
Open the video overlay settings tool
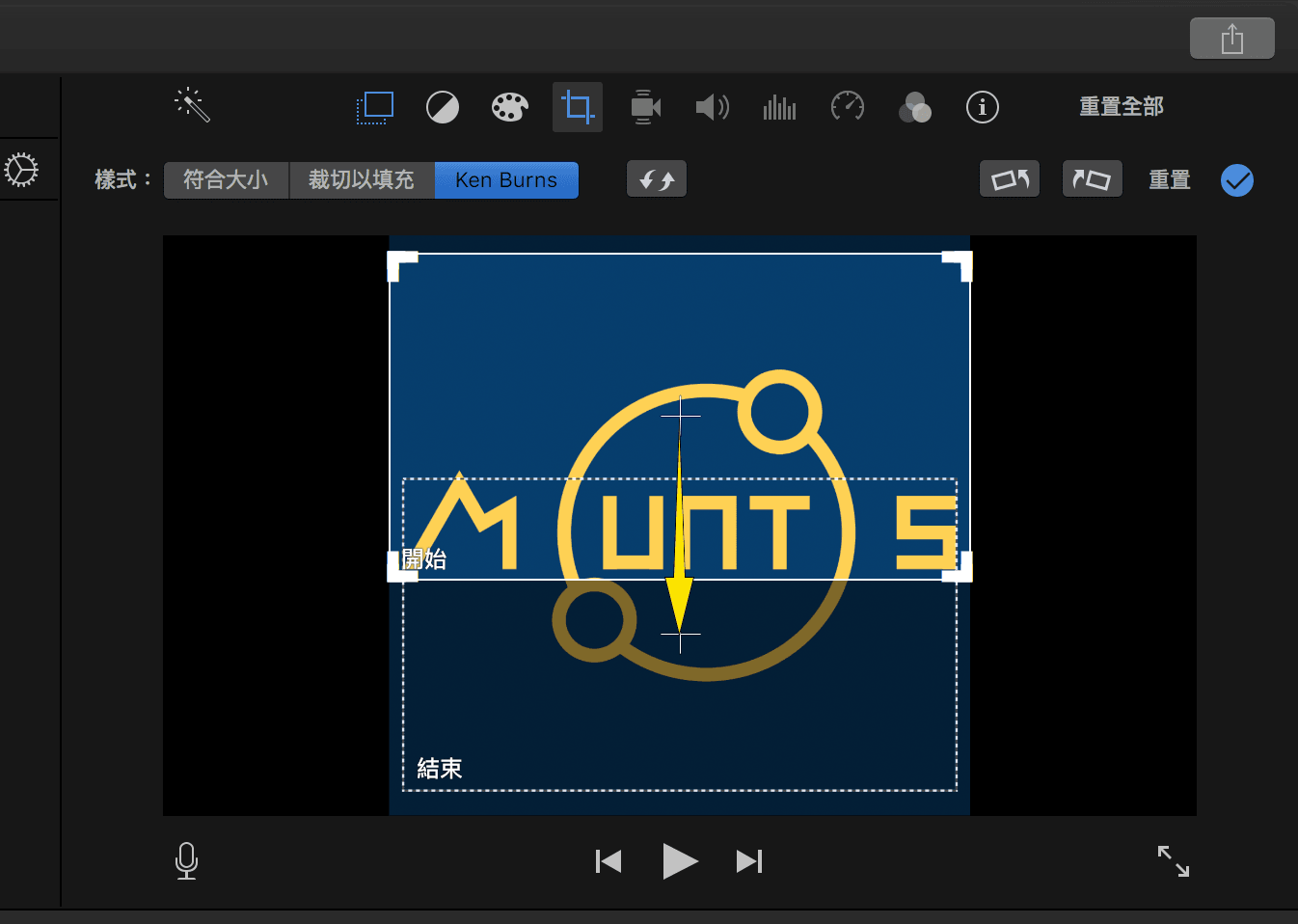tap(374, 107)
